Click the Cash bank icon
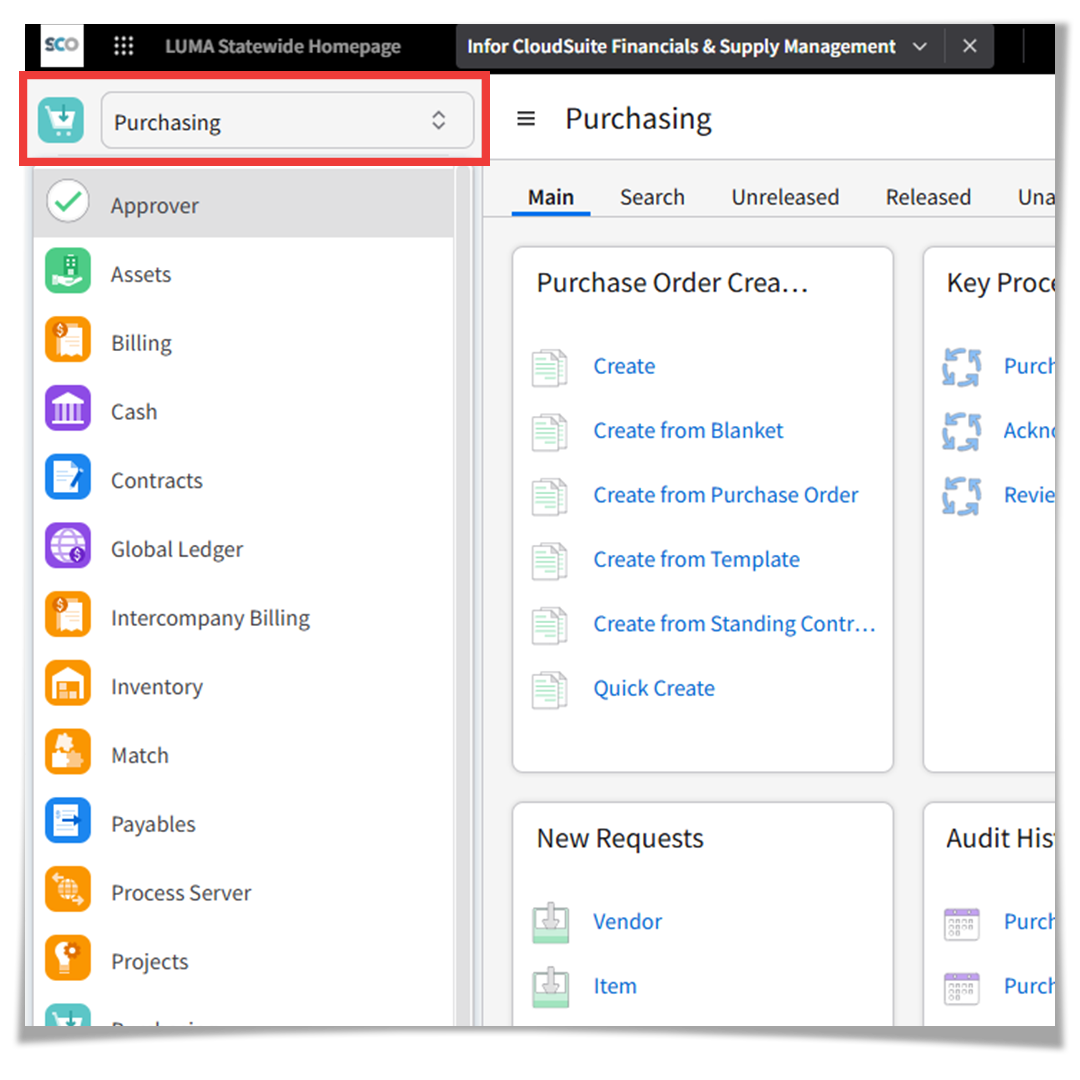Image resolution: width=1080 pixels, height=1080 pixels. coord(68,408)
